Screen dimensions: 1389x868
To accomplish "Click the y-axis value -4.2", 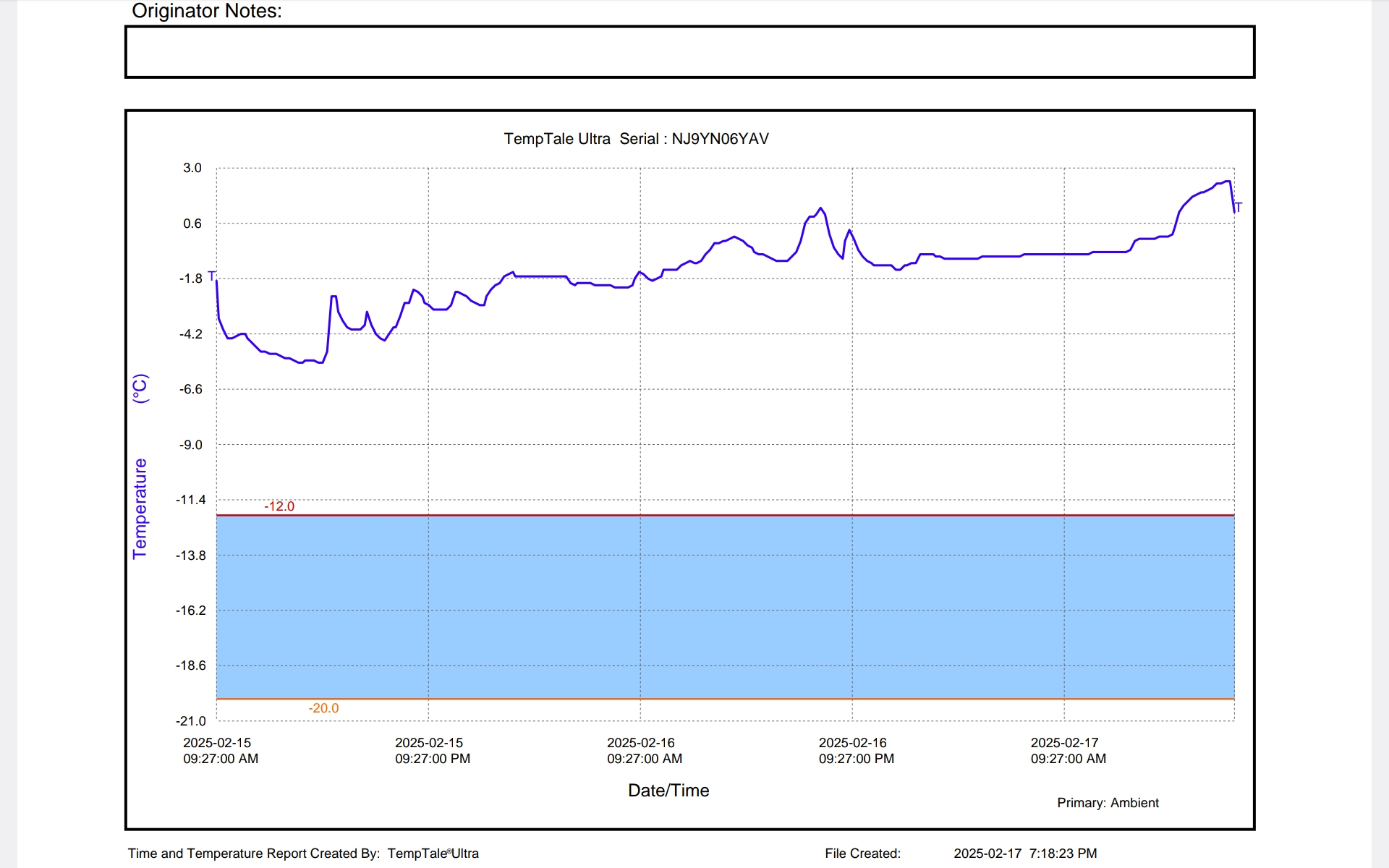I will click(x=191, y=334).
